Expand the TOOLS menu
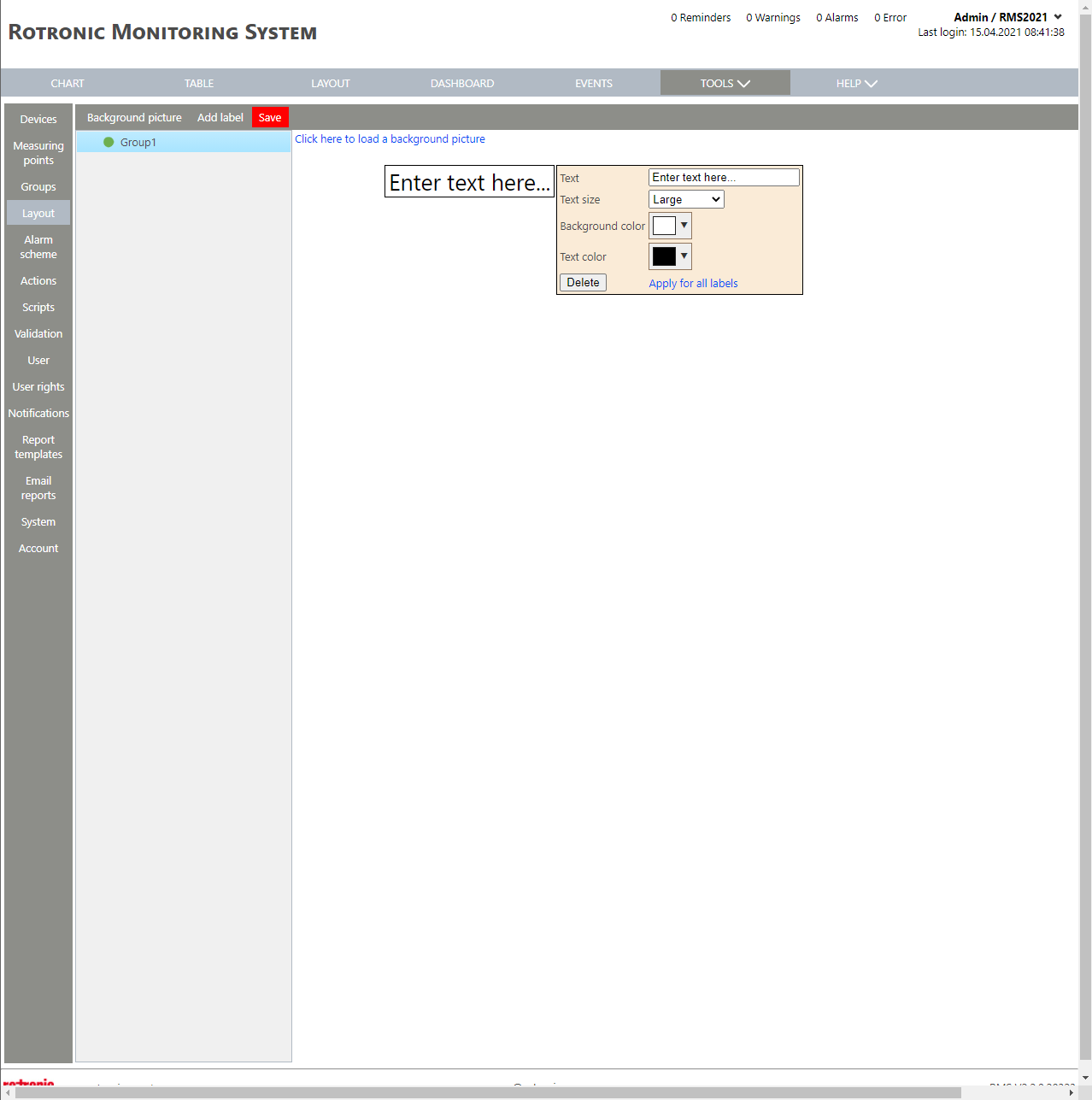The width and height of the screenshot is (1092, 1100). 725,83
